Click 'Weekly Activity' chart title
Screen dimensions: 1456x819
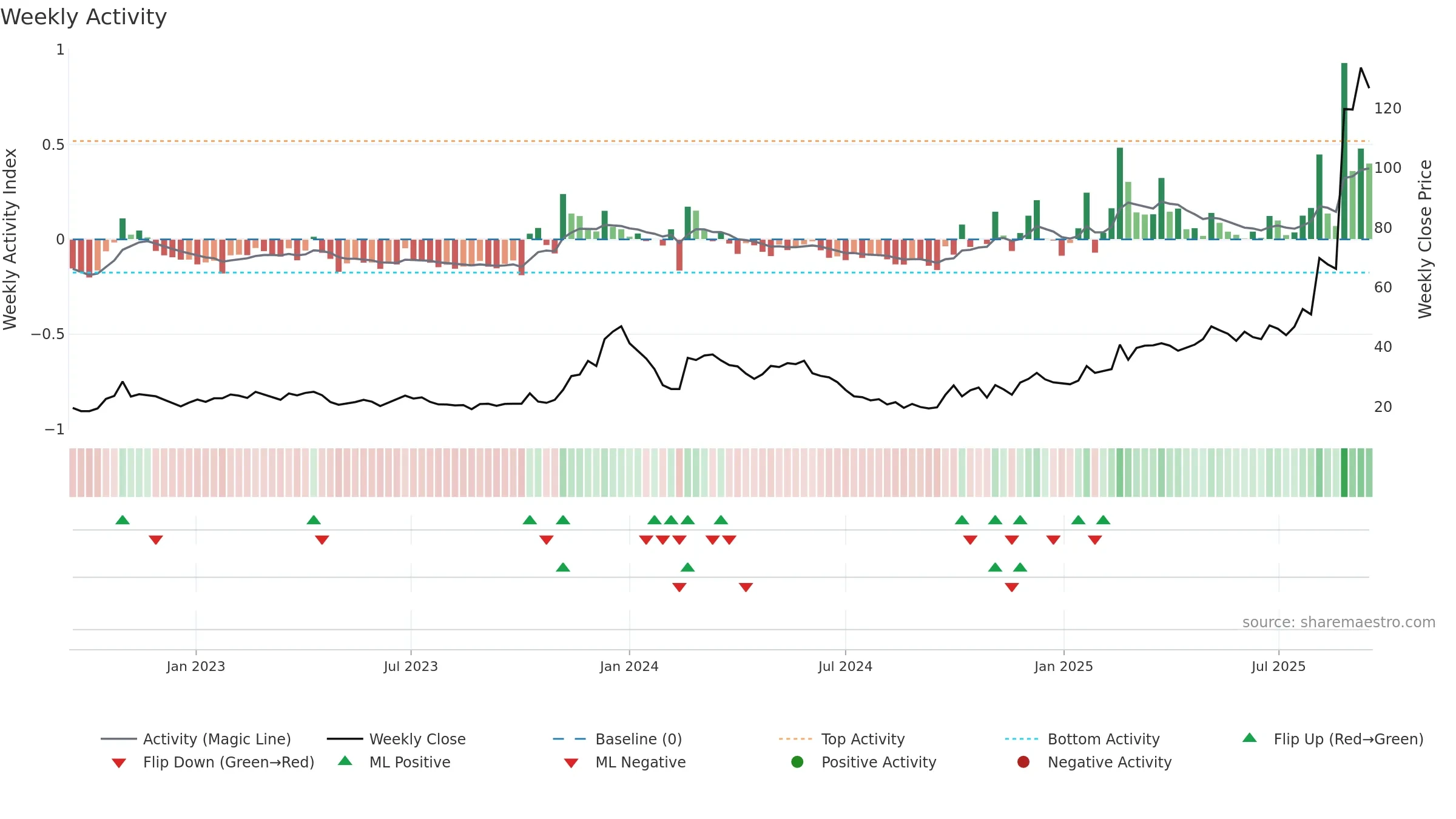[84, 17]
